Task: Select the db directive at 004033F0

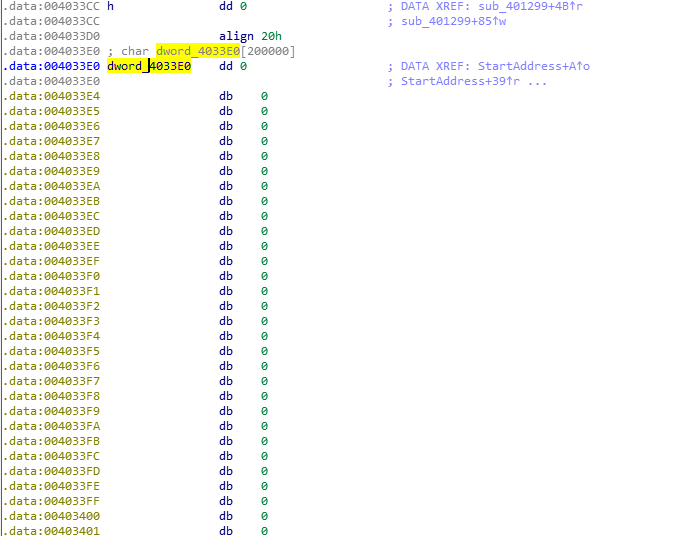Action: pos(225,276)
